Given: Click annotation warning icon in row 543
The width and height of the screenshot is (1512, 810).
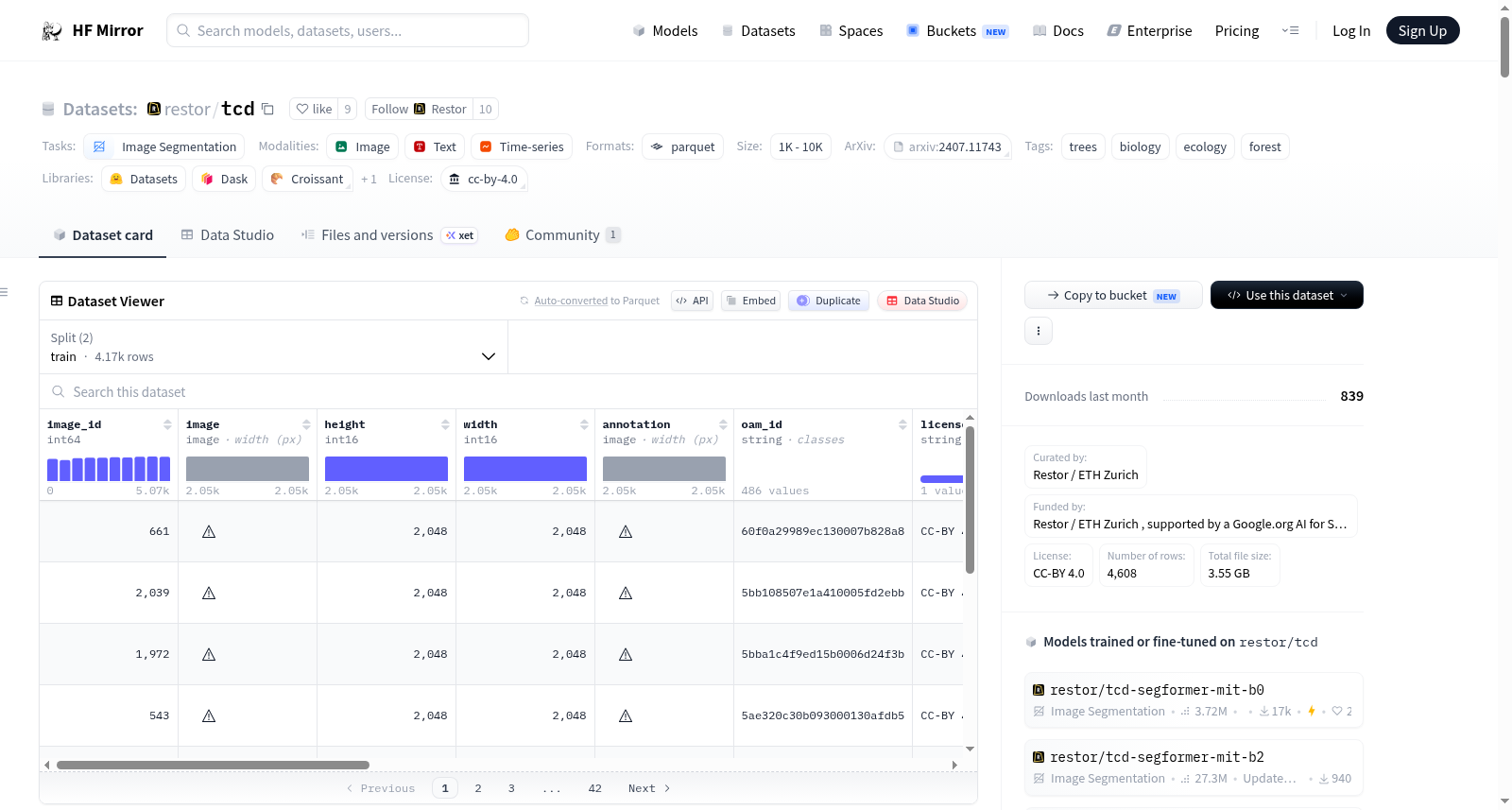Looking at the screenshot, I should point(626,715).
